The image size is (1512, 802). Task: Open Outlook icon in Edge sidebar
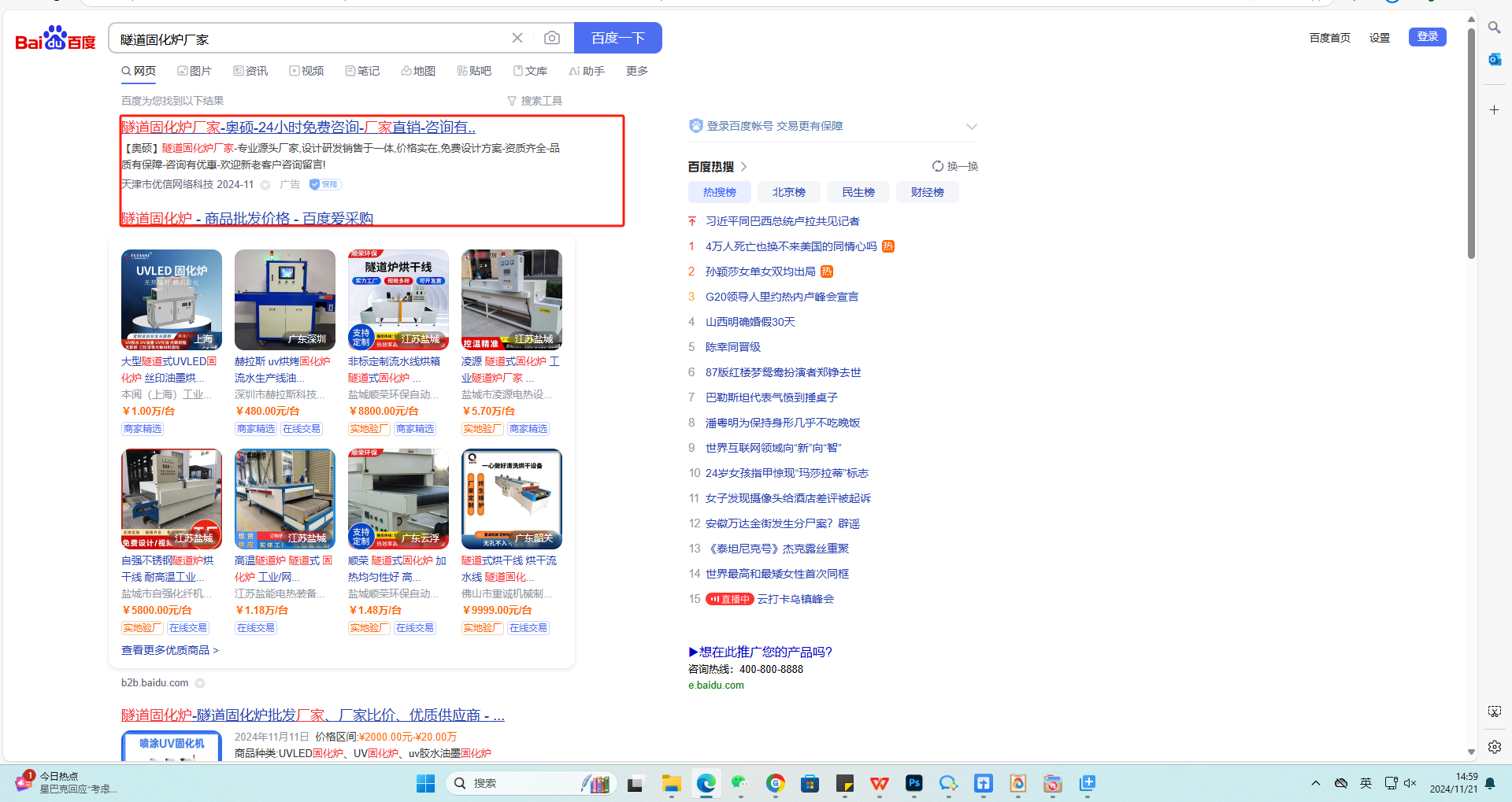click(x=1494, y=59)
